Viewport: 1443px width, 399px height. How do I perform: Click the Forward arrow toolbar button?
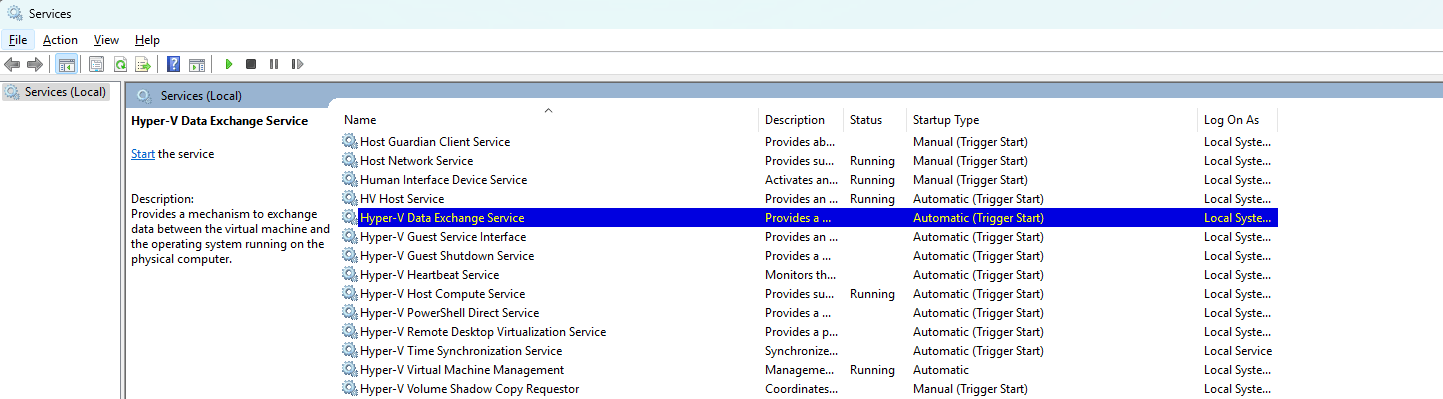pos(35,64)
